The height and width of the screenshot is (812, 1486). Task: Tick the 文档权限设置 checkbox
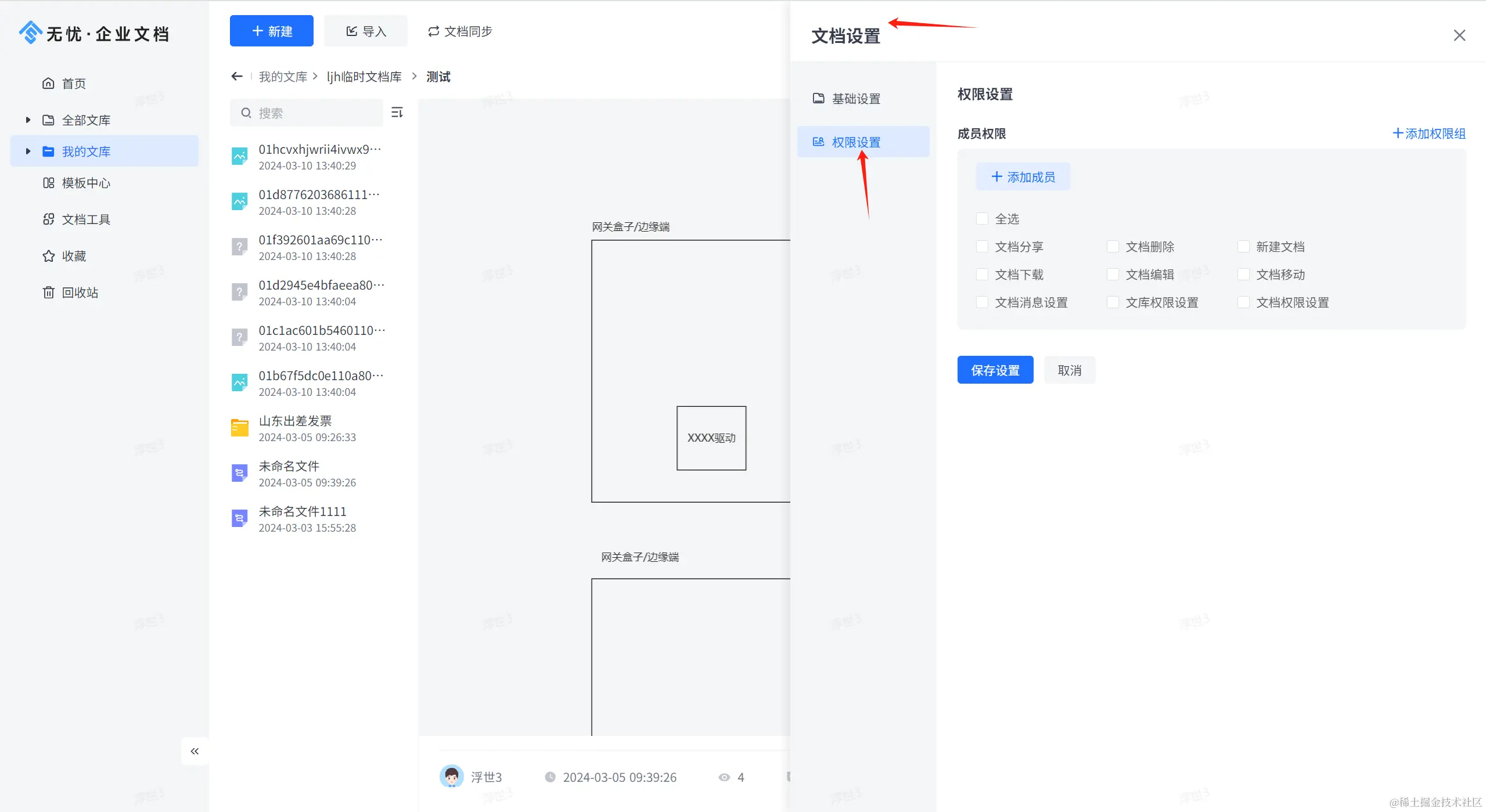point(1243,302)
